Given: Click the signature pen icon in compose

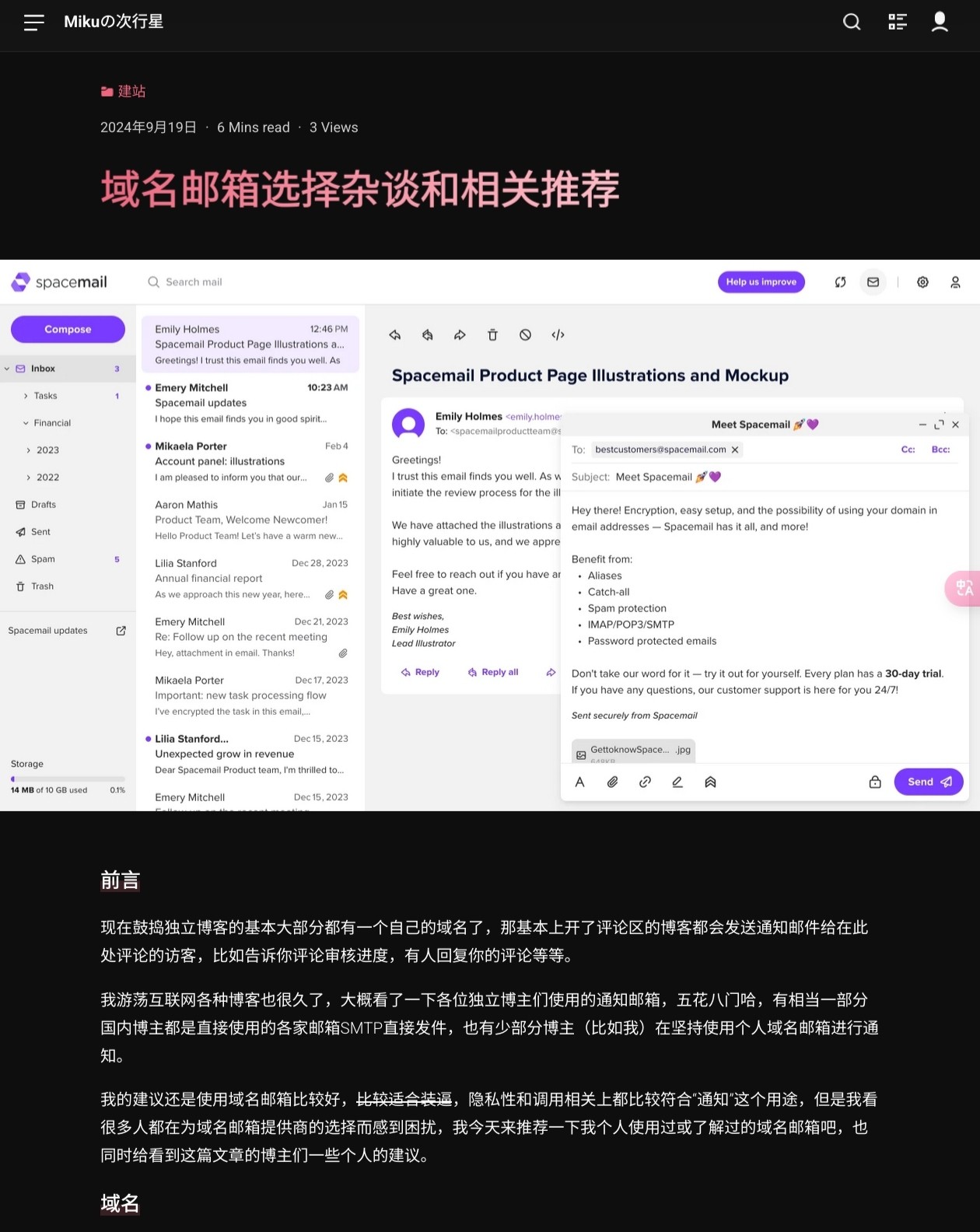Looking at the screenshot, I should point(677,782).
